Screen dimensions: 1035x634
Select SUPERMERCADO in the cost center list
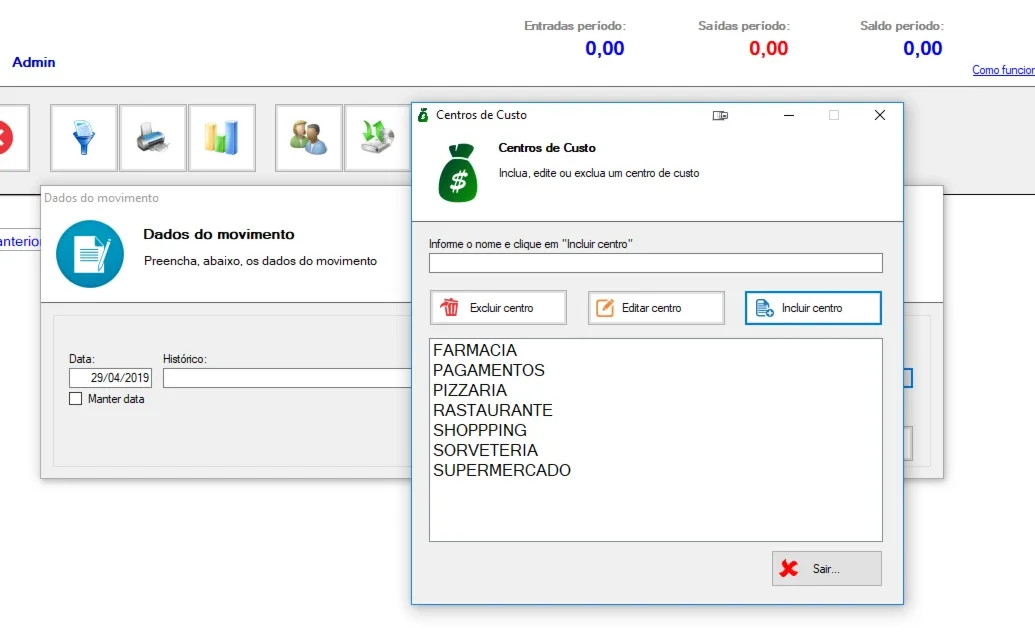tap(502, 470)
